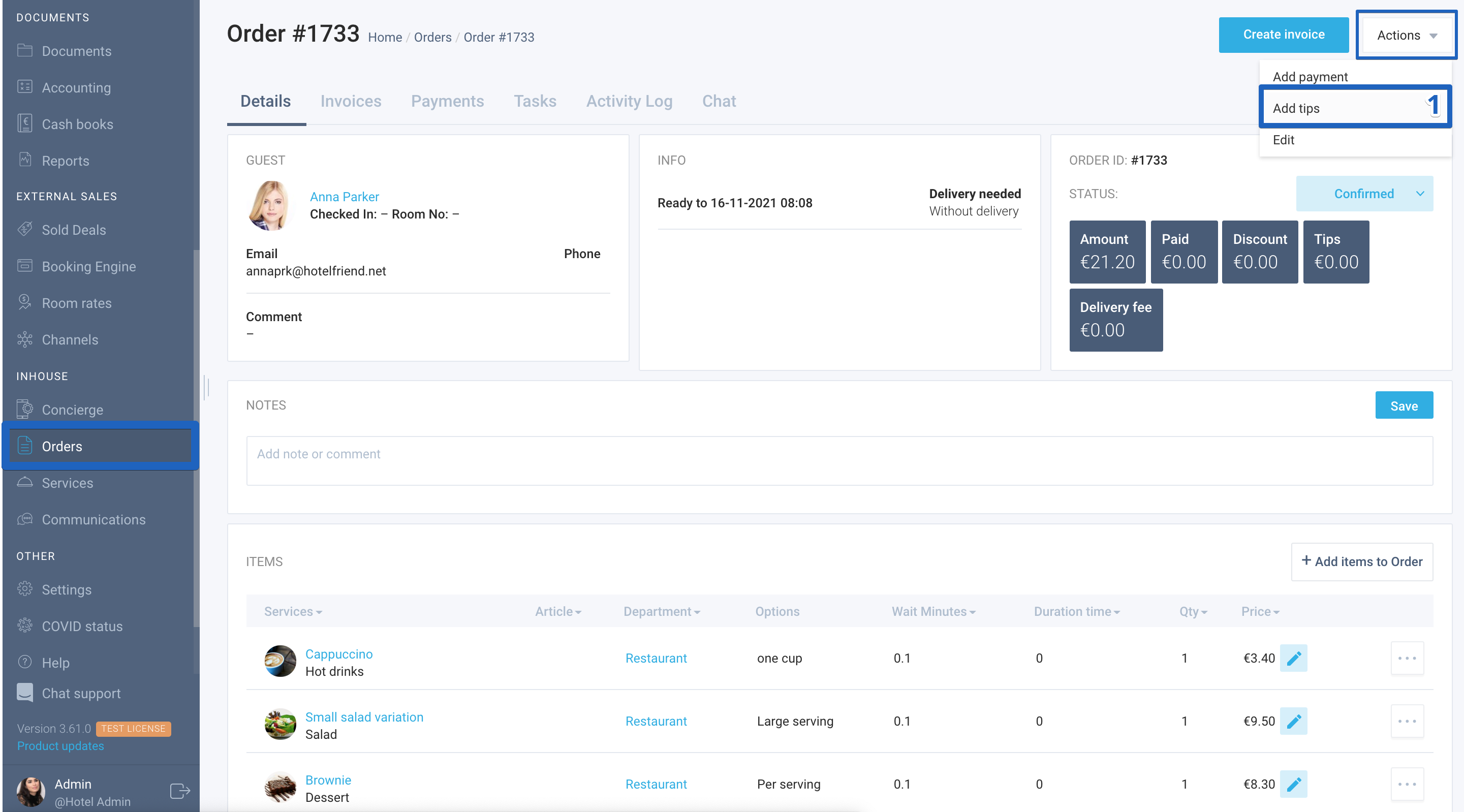Click the Cash books euro icon
Screen dimensions: 1464x812
[24, 123]
